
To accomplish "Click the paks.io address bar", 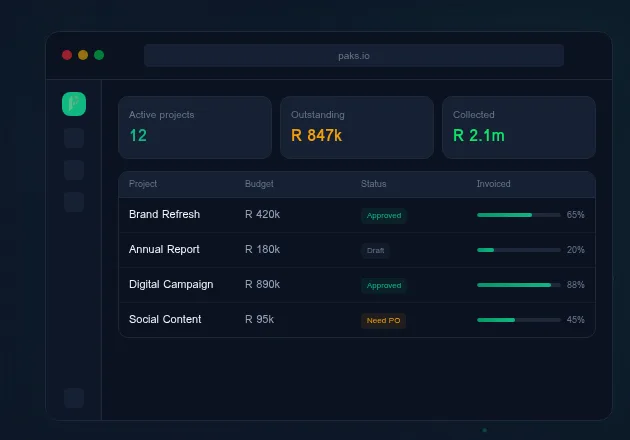I will pyautogui.click(x=354, y=55).
